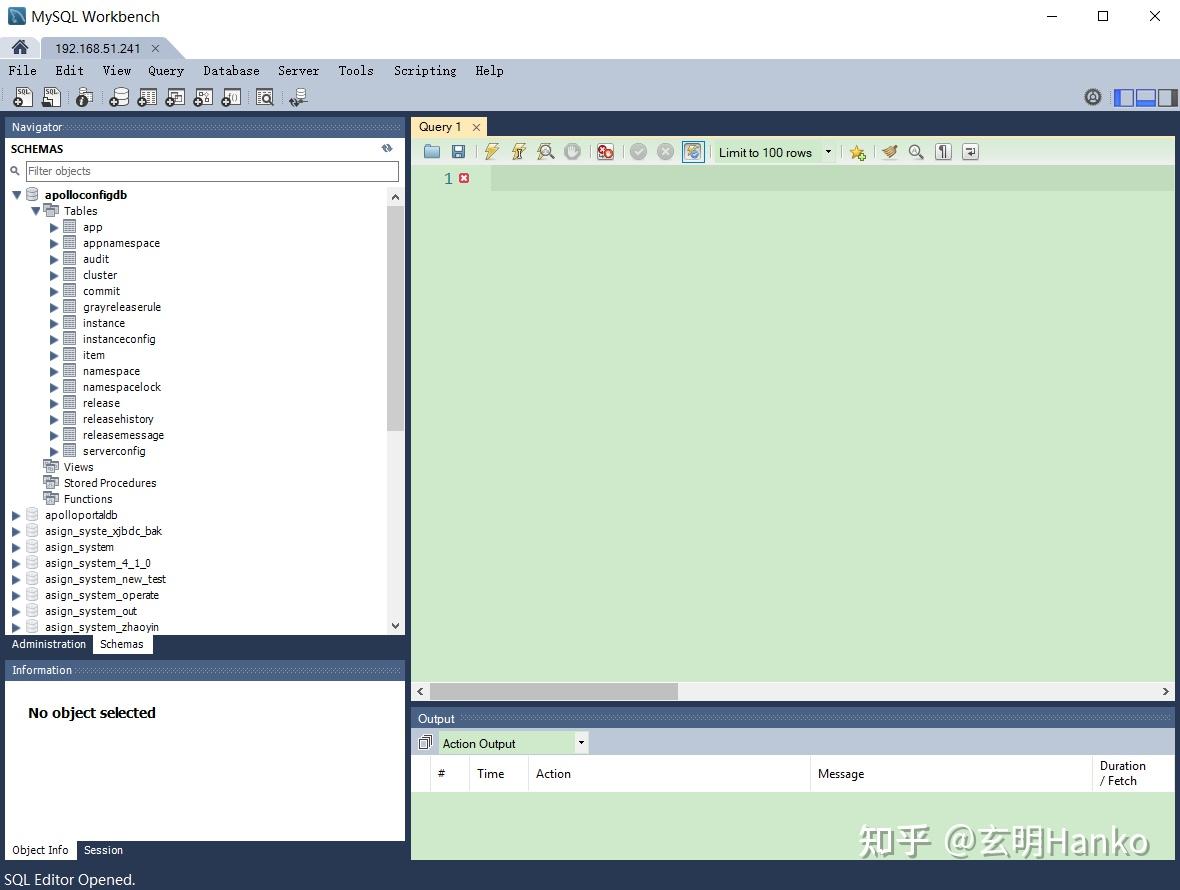Toggle autocommit mode

coord(693,152)
